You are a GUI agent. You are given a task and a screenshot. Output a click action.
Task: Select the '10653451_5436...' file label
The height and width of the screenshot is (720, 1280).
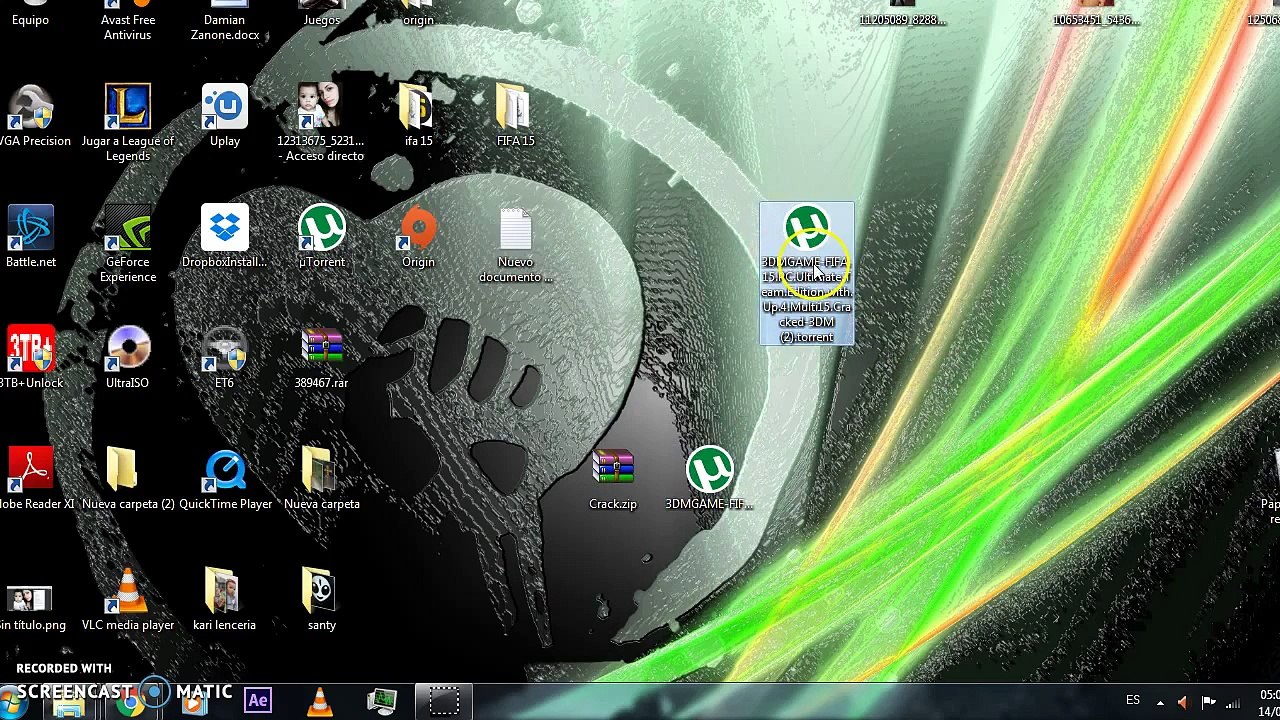tap(1096, 20)
